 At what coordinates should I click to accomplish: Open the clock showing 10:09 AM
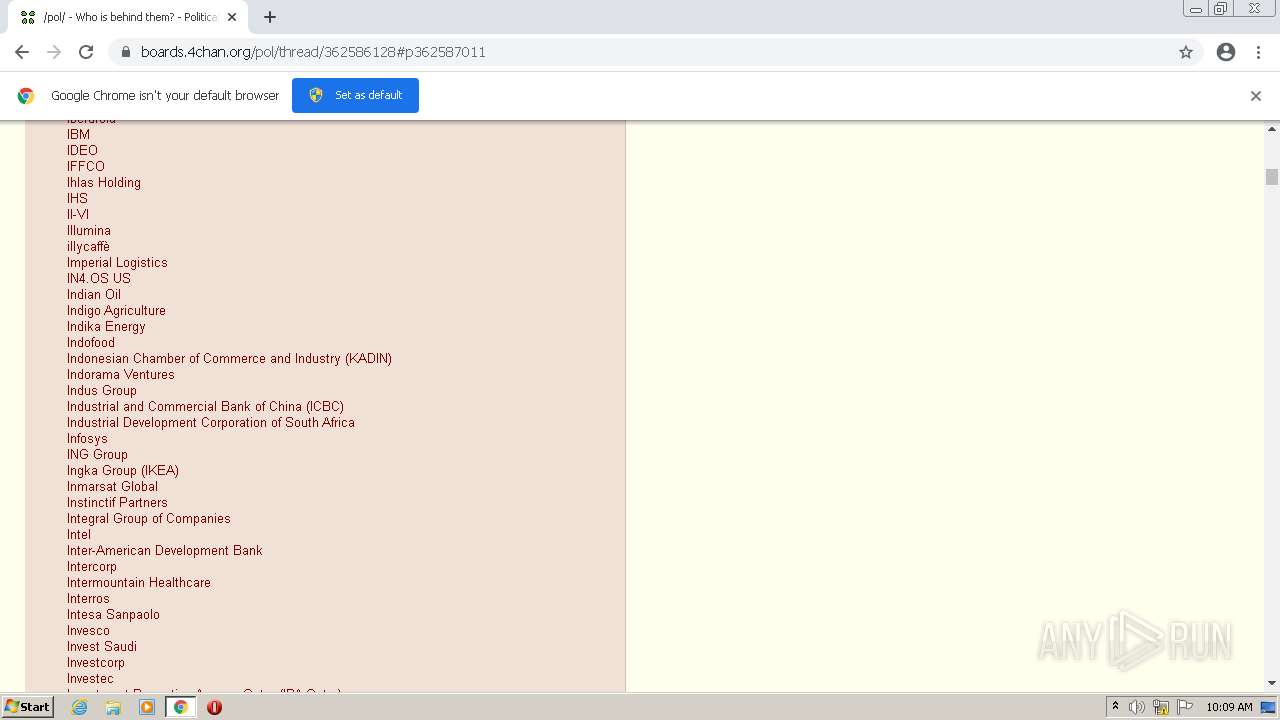1229,707
